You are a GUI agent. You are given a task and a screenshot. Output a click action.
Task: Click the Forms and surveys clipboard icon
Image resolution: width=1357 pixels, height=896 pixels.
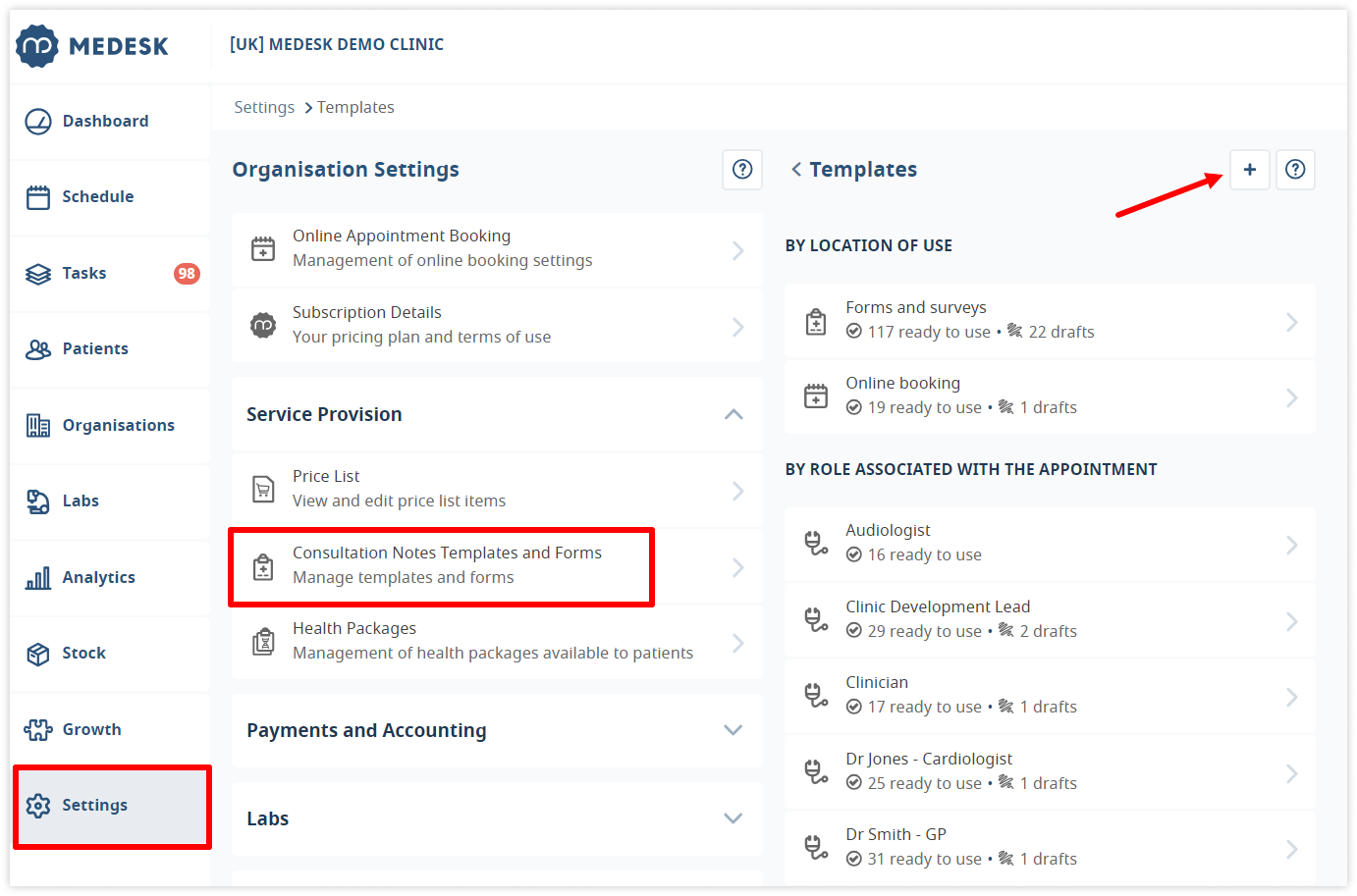[816, 321]
